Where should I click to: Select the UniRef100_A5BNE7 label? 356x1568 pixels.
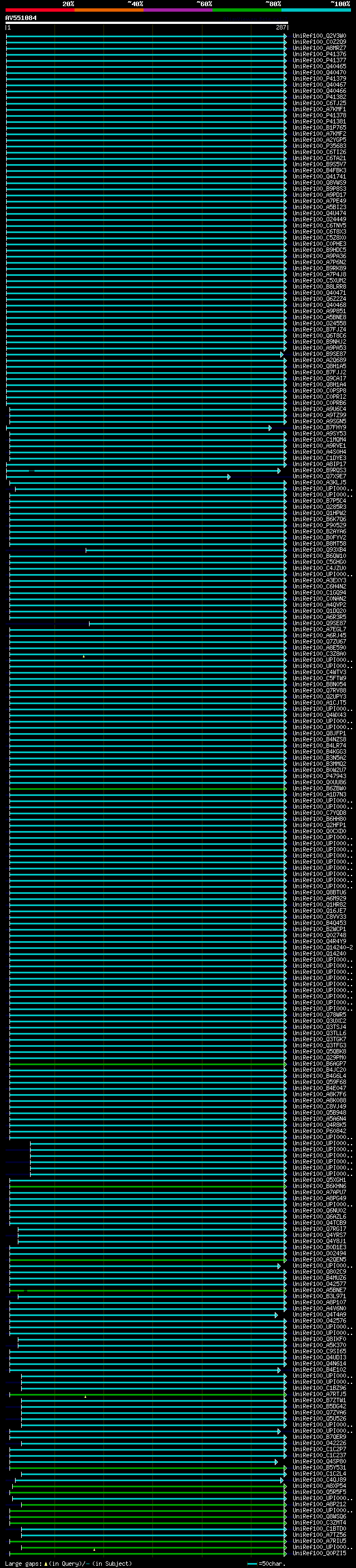pos(319,1290)
